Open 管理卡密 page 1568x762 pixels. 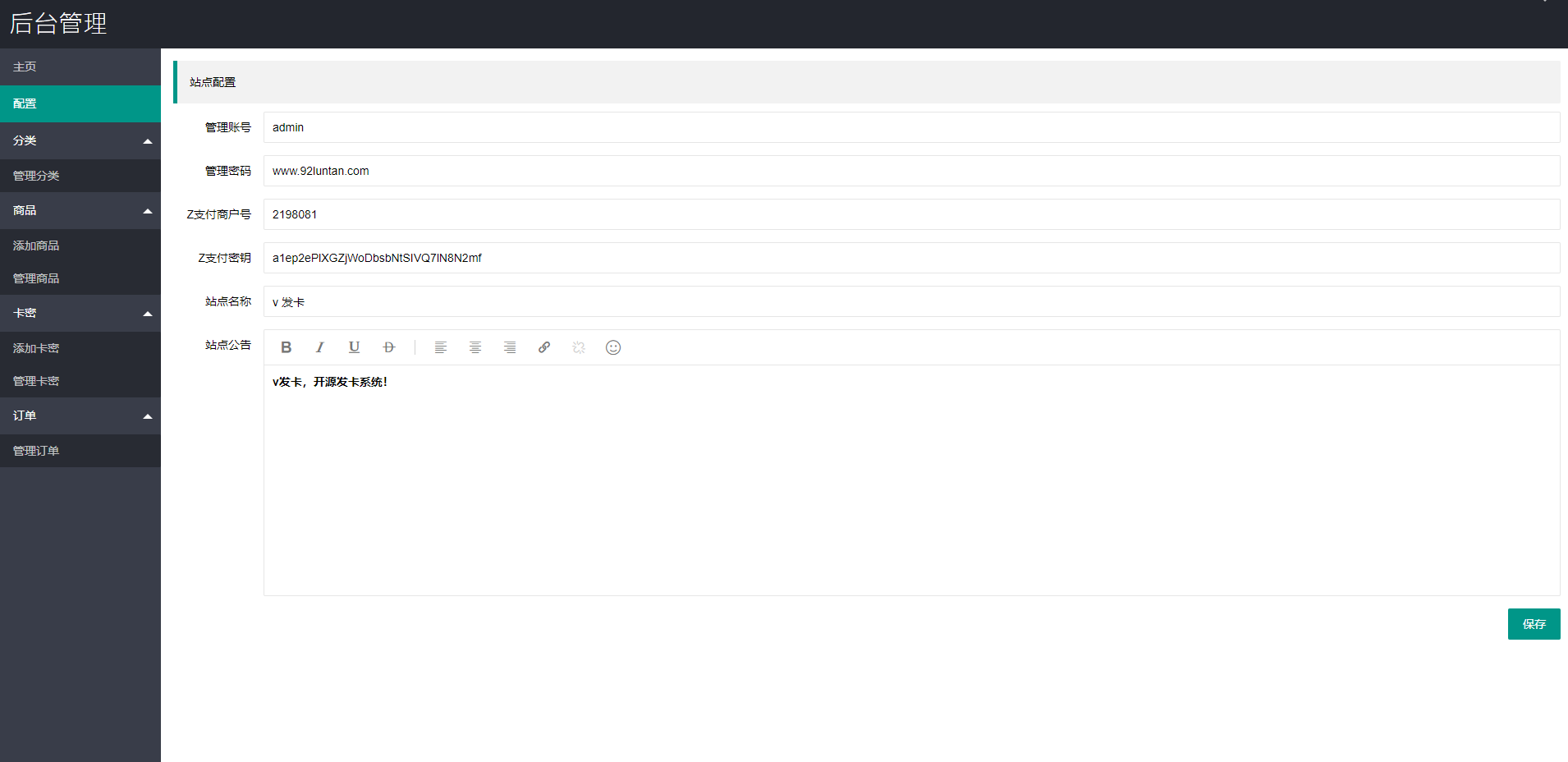click(x=80, y=381)
